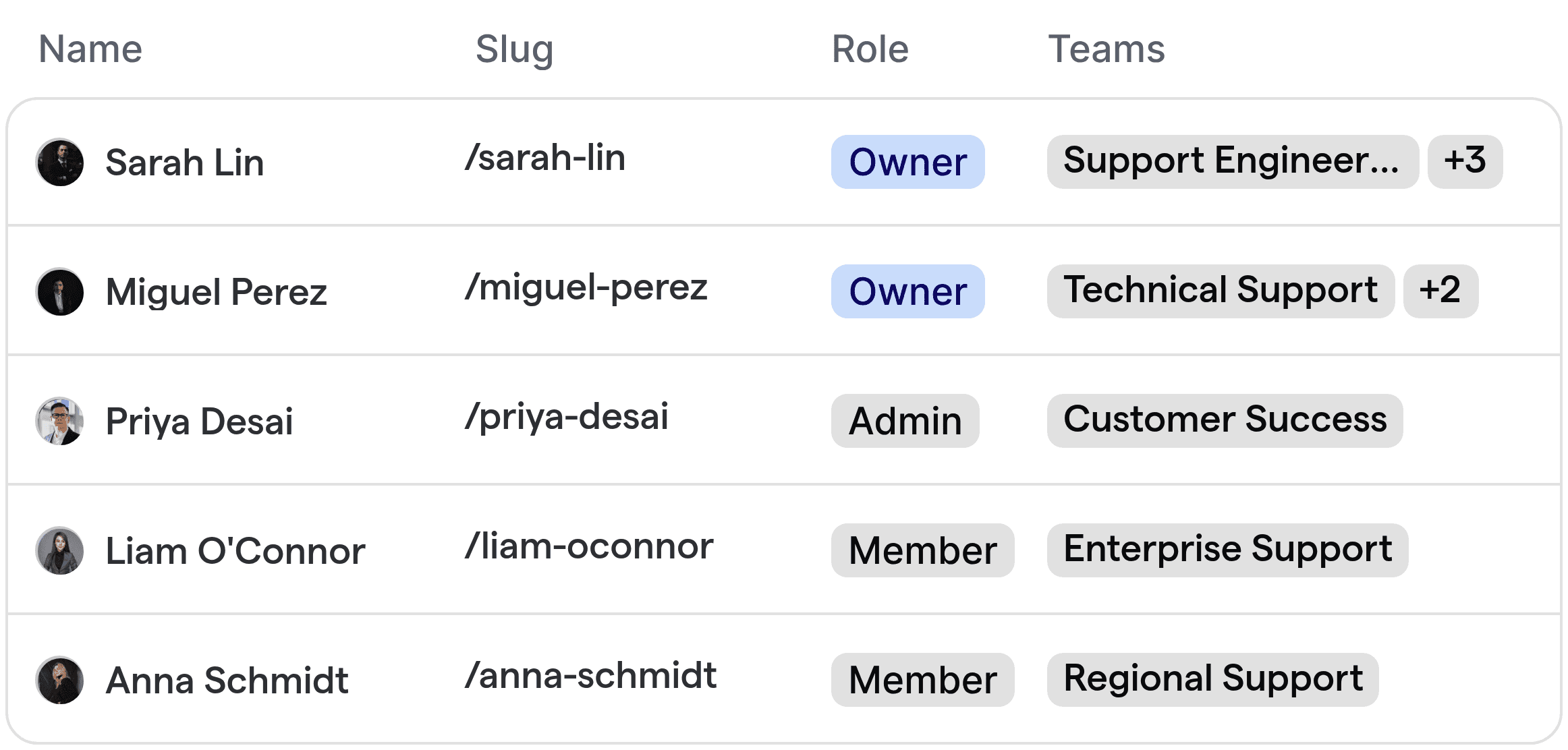Viewport: 1568px width, 750px height.
Task: Open the /anna-schmidt slug link
Action: click(x=591, y=675)
